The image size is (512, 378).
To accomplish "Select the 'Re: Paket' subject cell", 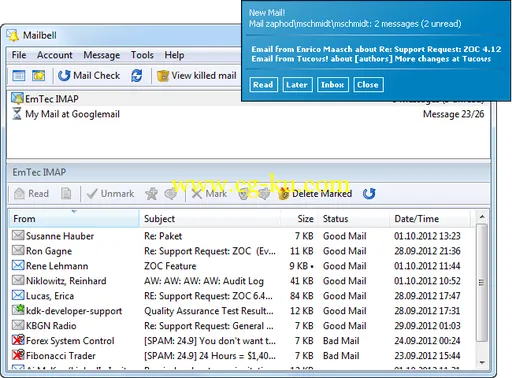I will point(163,236).
